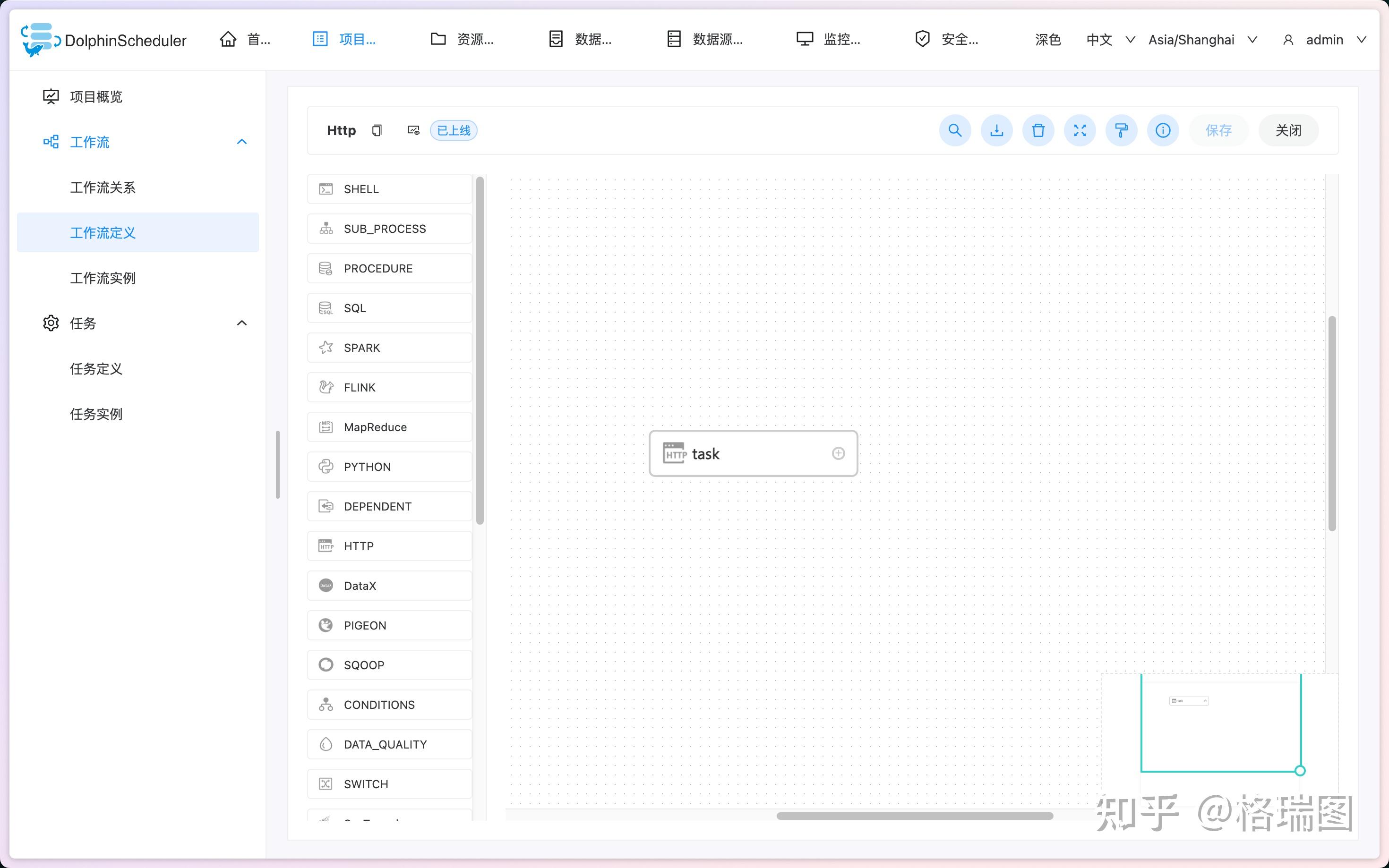
Task: Click the search icon in the DAG toolbar
Action: coord(954,130)
